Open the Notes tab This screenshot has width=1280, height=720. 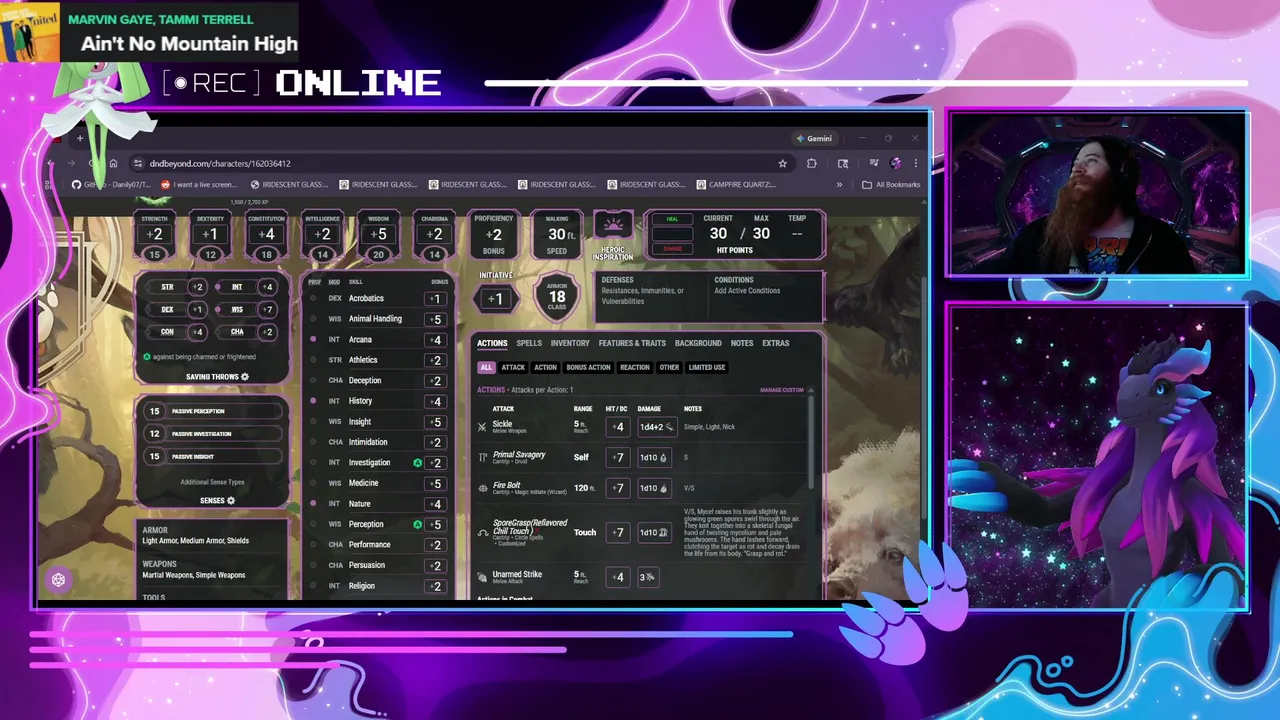(x=742, y=343)
